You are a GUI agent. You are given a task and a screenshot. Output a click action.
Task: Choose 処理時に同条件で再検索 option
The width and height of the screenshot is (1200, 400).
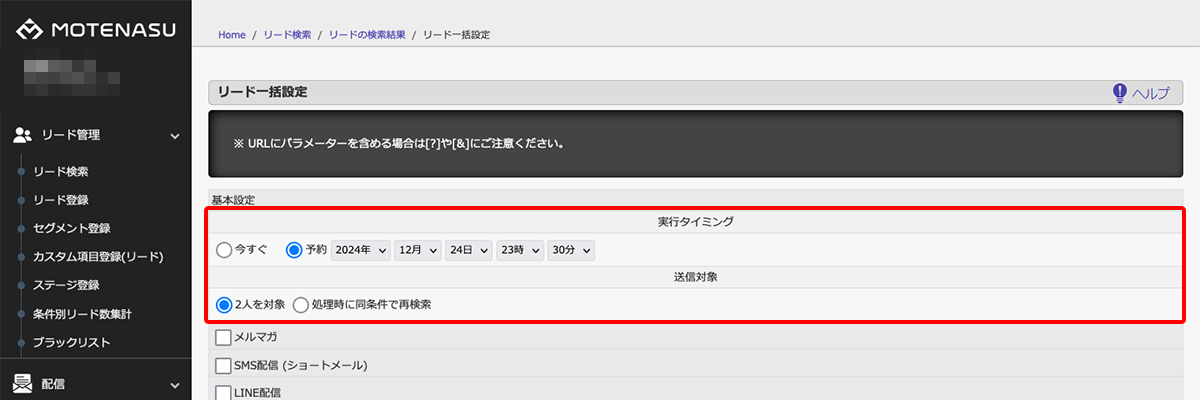click(x=300, y=304)
